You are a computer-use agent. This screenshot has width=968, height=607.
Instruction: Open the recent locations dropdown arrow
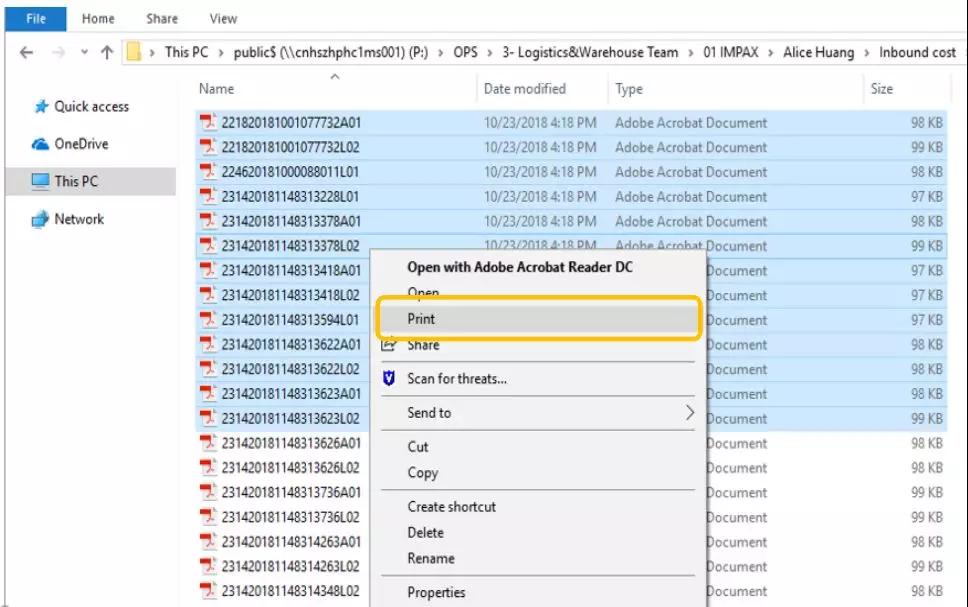click(83, 53)
